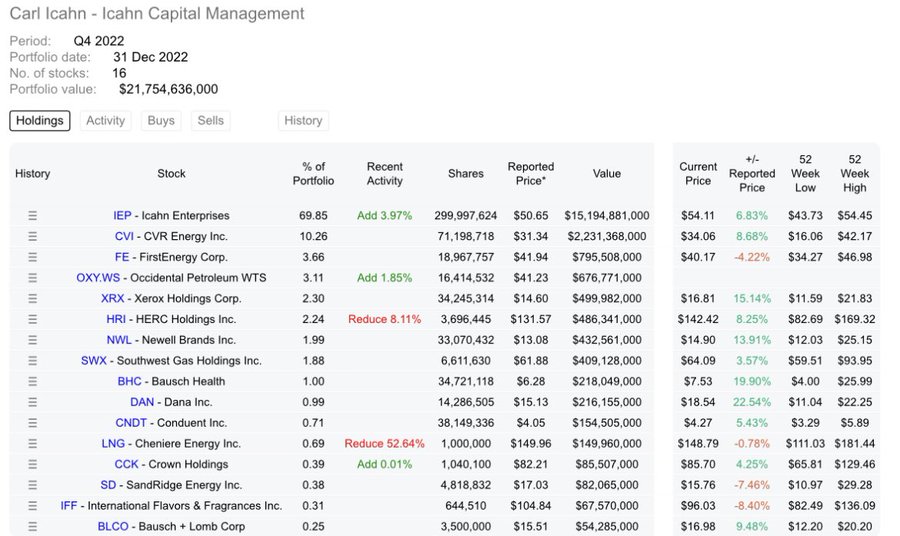Switch to the Activity tab

point(106,121)
